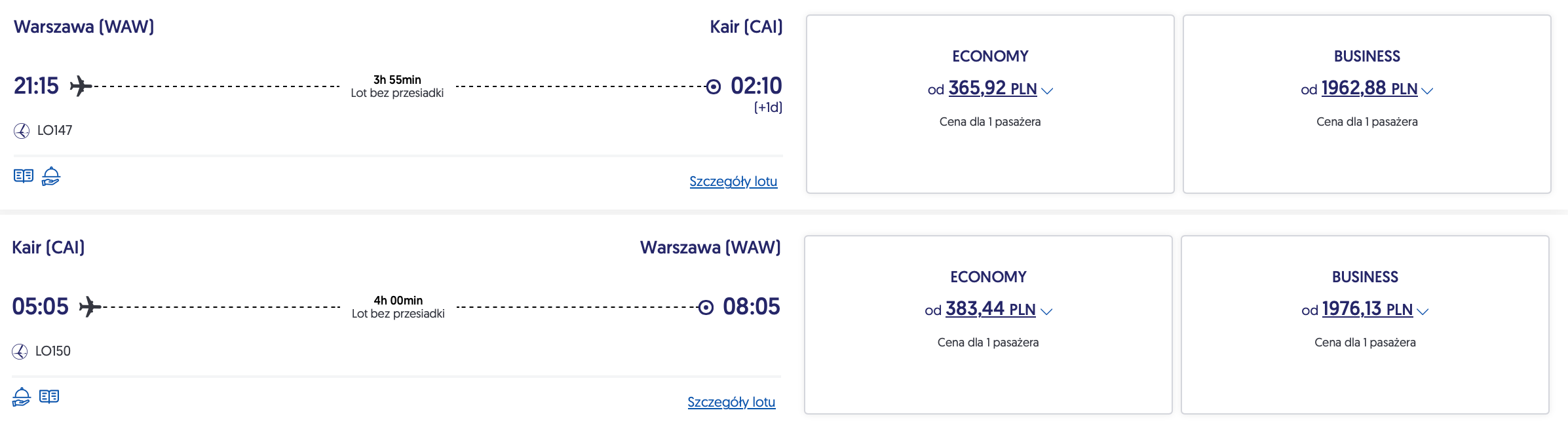
Task: Click the LOT airline logo beside LO147
Action: coord(22,131)
